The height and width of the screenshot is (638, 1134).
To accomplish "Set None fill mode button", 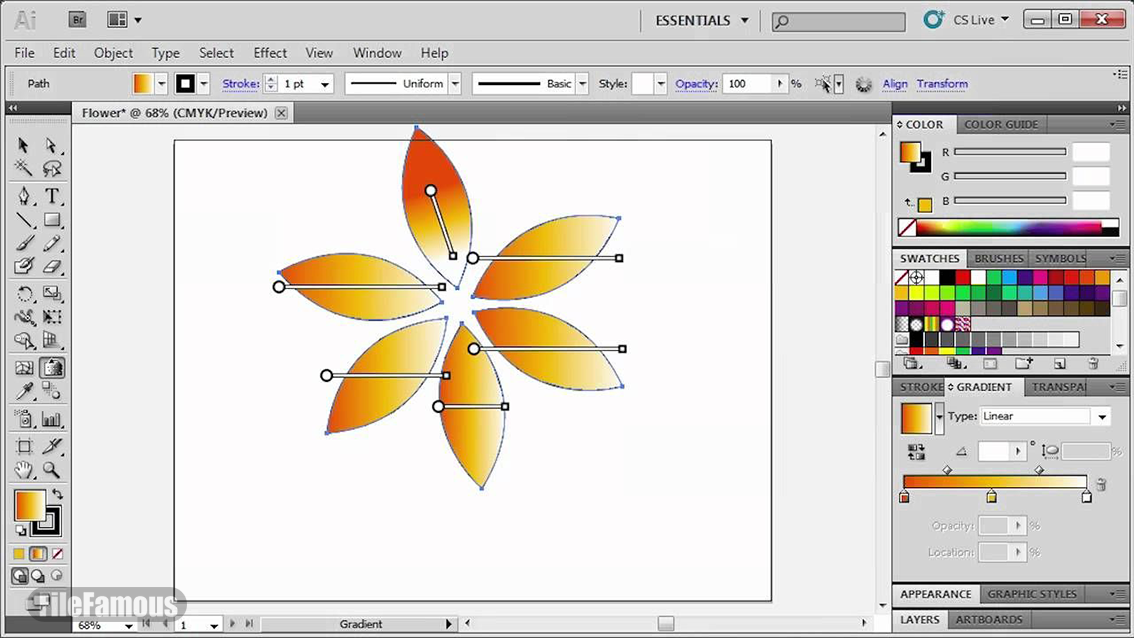I will click(x=56, y=554).
